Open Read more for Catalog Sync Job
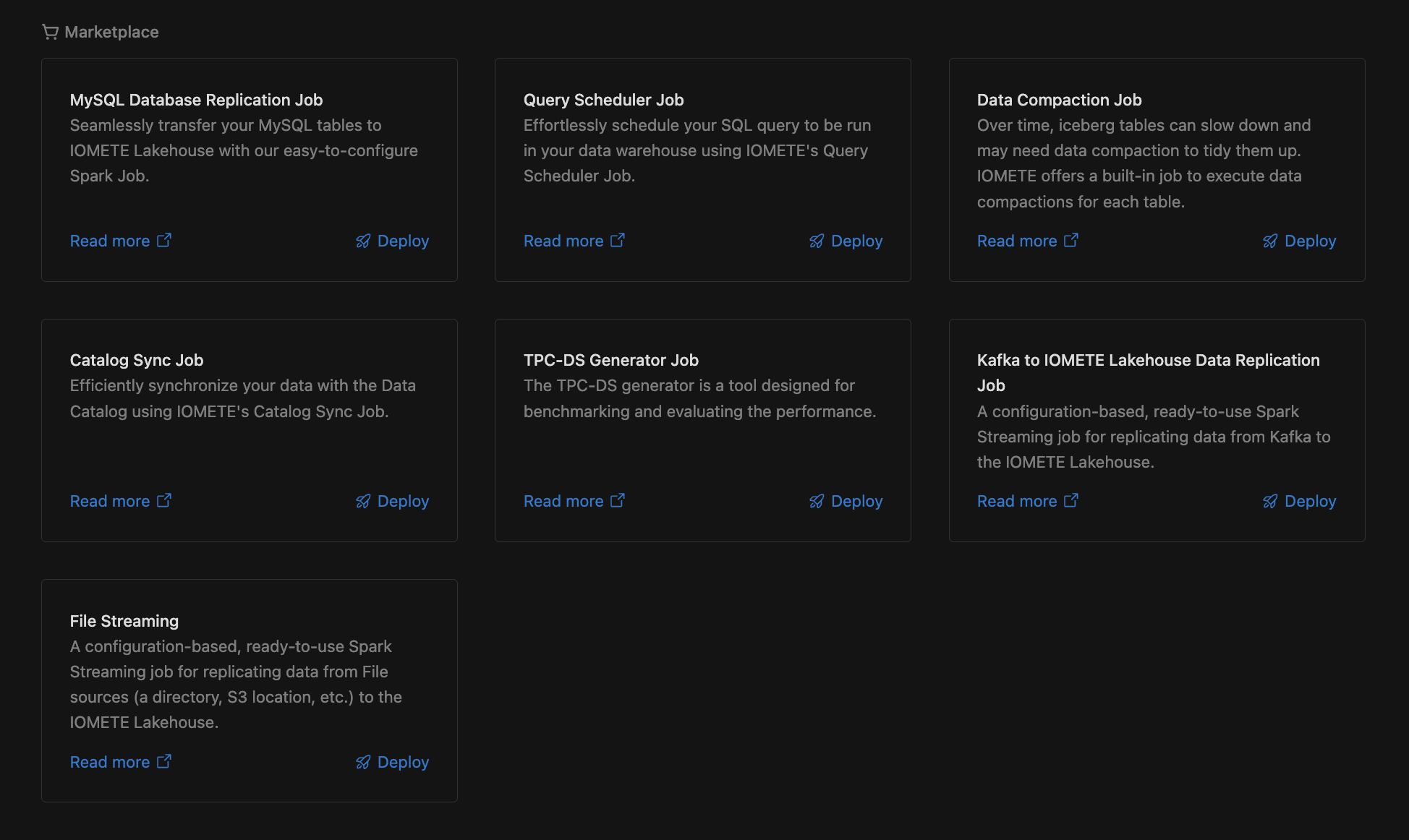 click(121, 501)
